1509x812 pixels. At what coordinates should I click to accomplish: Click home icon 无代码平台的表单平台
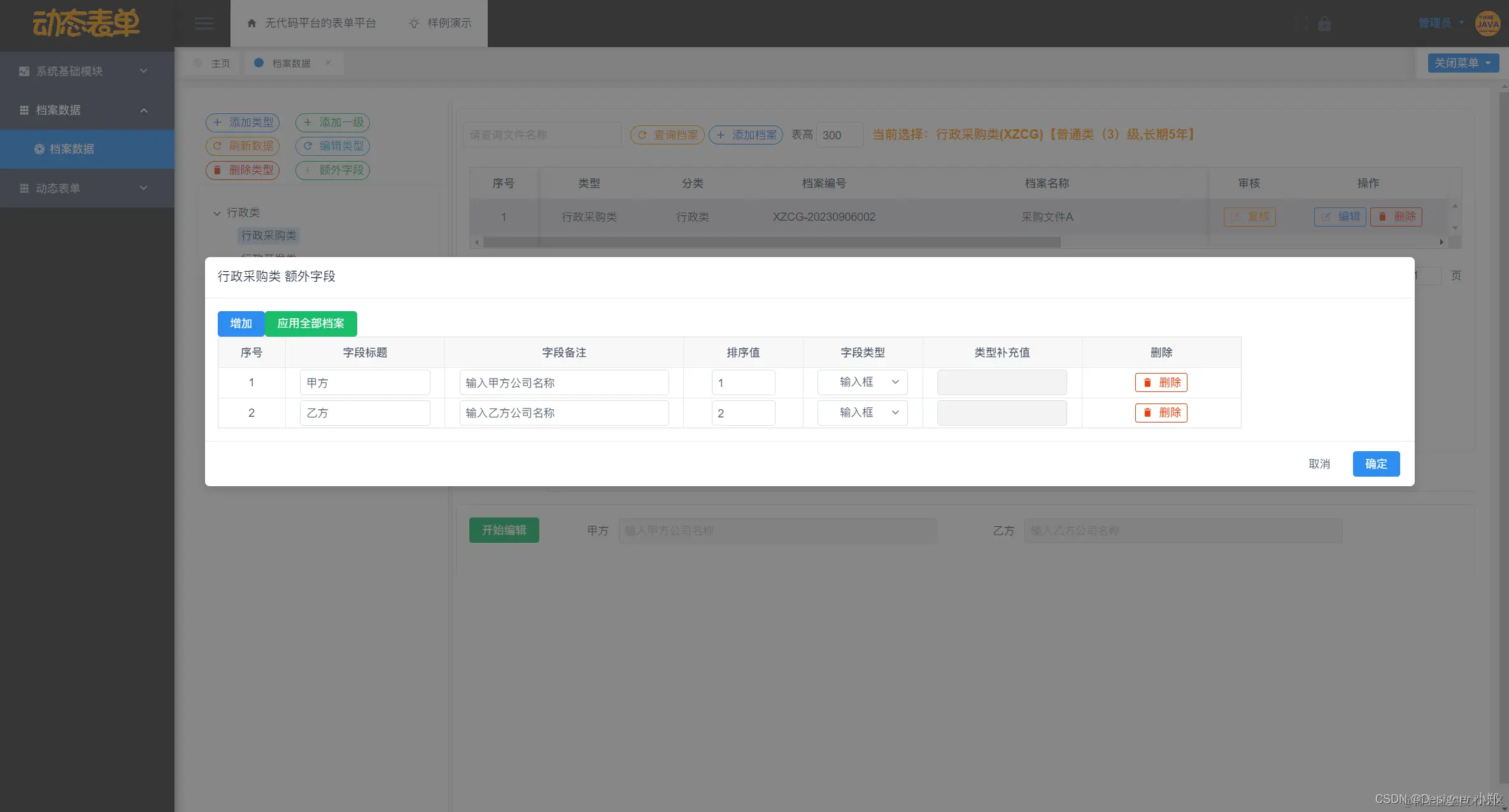(311, 24)
